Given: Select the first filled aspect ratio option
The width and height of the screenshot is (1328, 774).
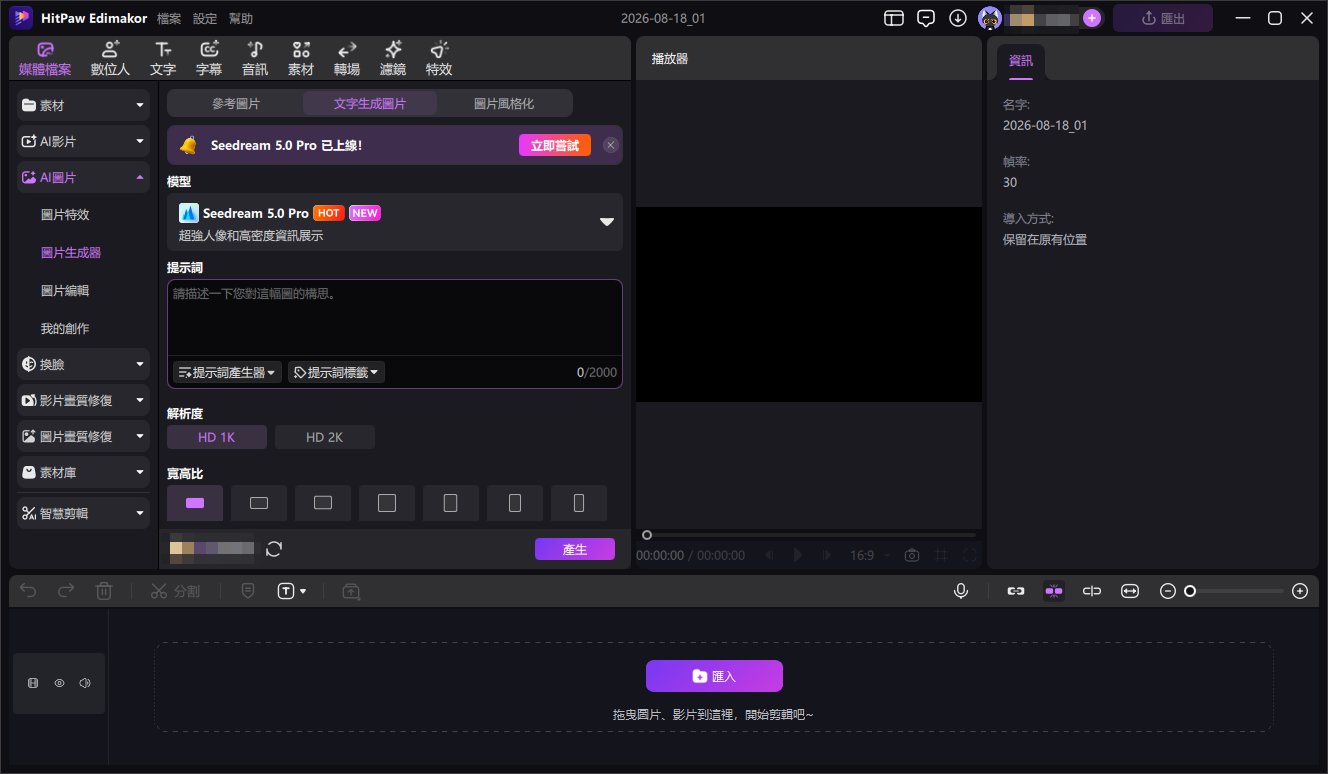Looking at the screenshot, I should (195, 503).
